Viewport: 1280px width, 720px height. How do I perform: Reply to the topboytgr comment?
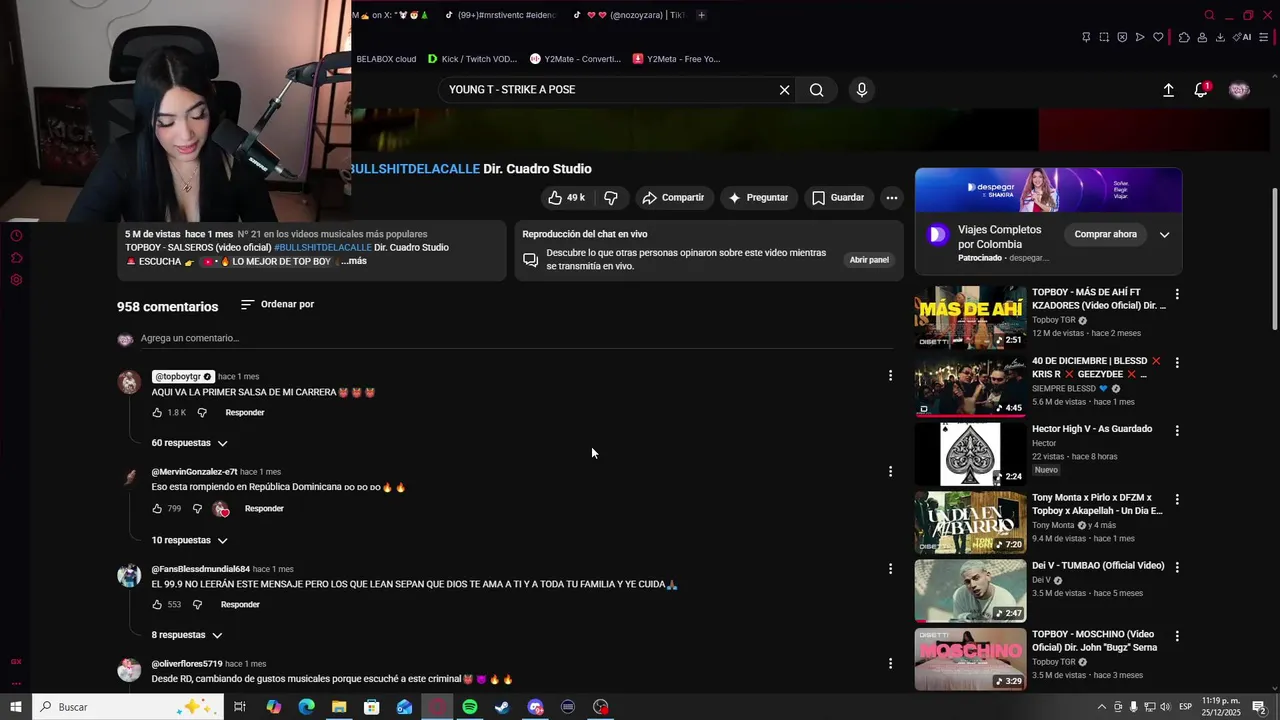[245, 413]
